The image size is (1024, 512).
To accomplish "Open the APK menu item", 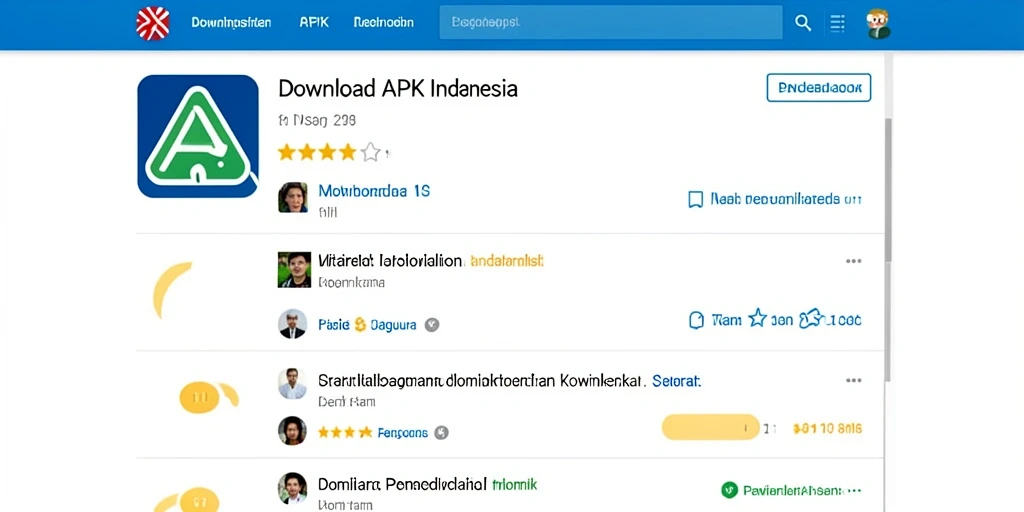I will point(314,22).
